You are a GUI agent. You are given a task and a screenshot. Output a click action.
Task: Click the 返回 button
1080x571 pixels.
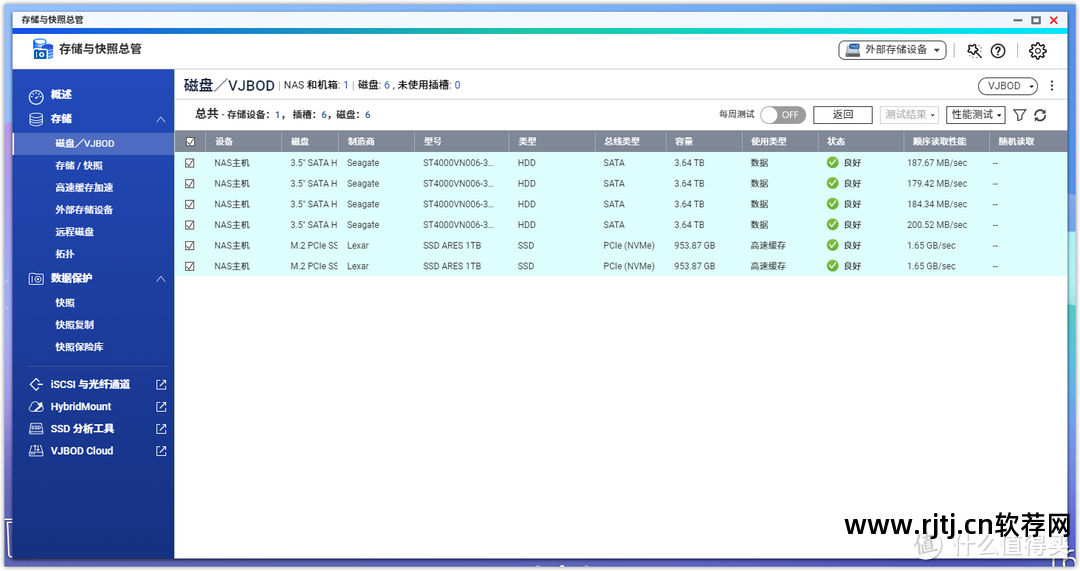843,115
